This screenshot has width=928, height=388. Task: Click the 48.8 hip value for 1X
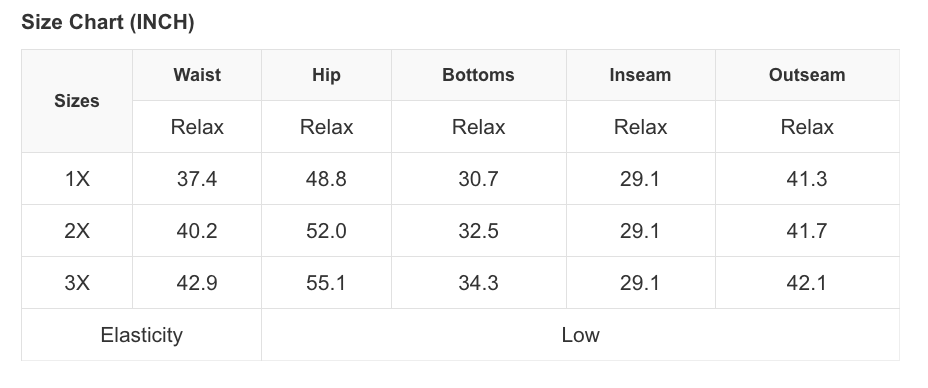click(327, 179)
